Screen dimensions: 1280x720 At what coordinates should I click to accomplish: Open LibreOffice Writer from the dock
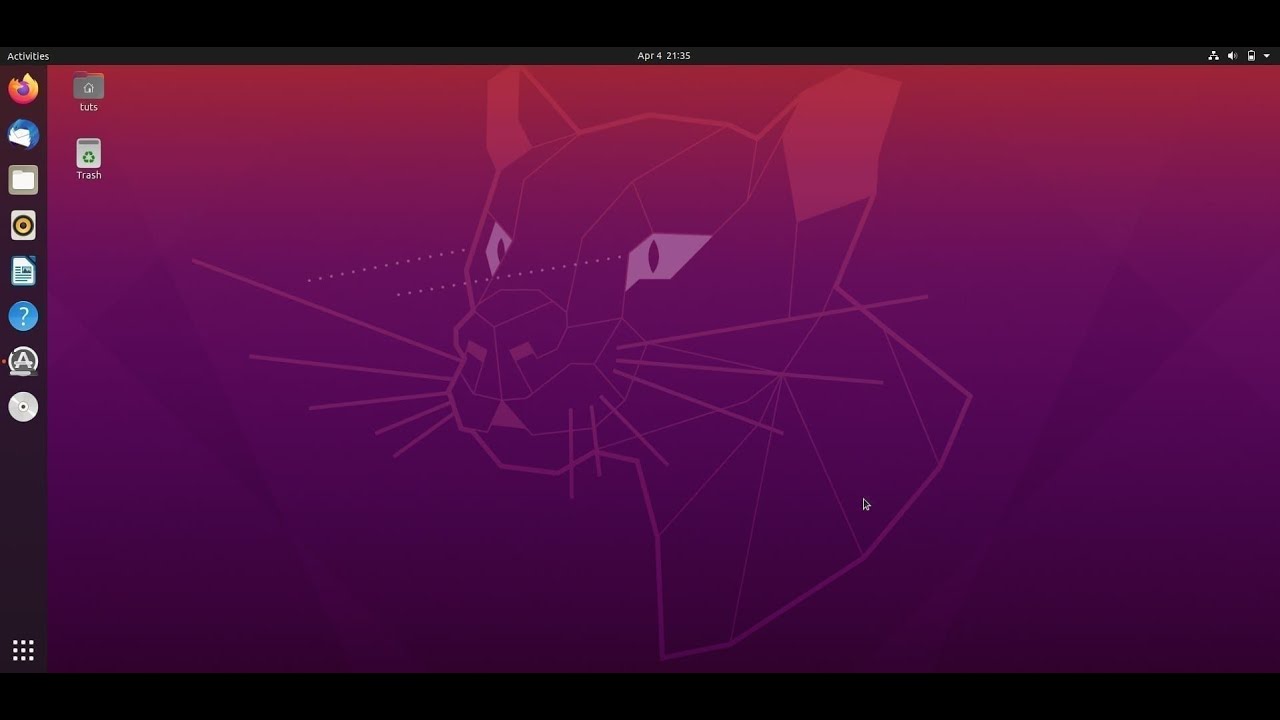pyautogui.click(x=23, y=271)
